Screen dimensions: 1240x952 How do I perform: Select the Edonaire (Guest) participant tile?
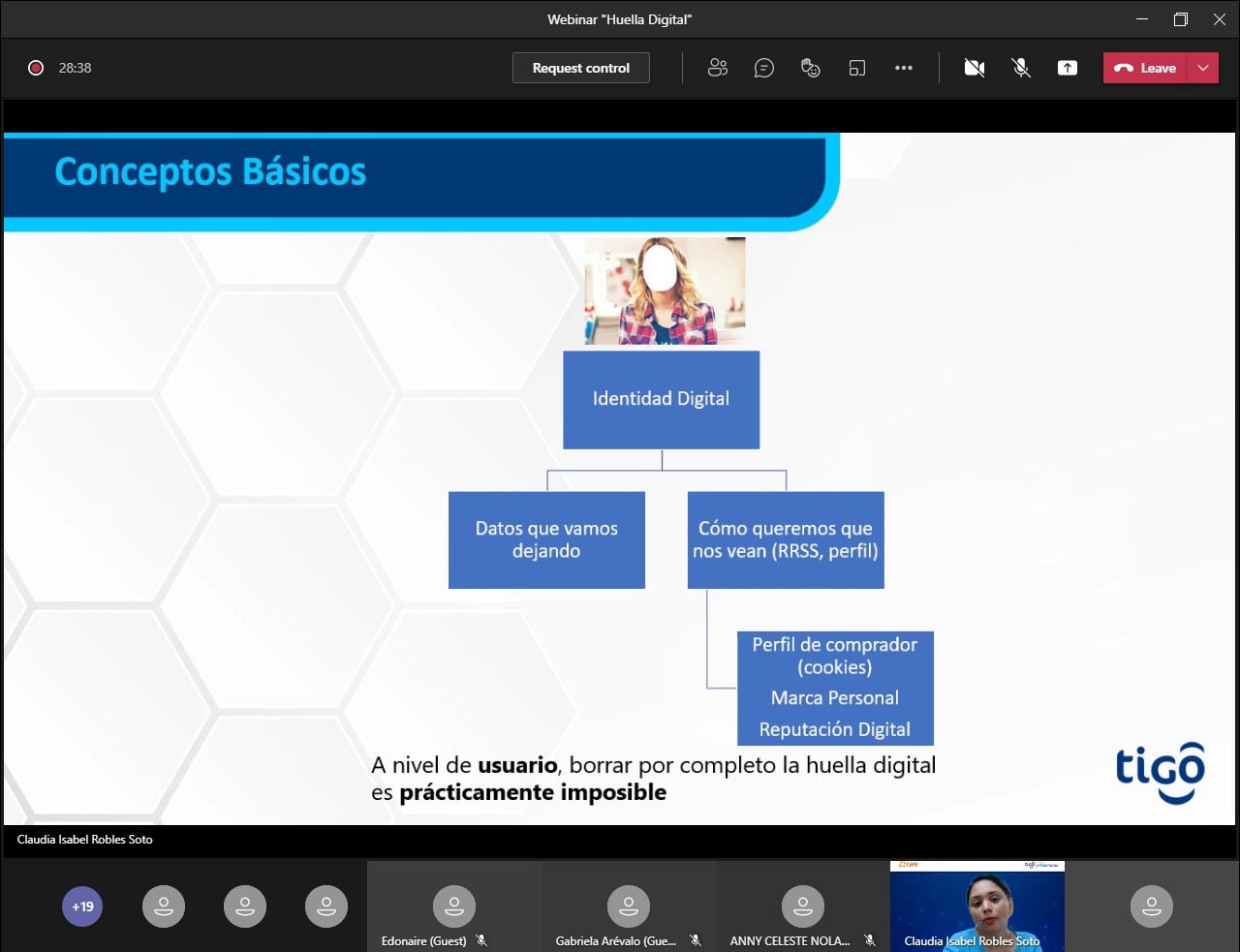[x=453, y=906]
